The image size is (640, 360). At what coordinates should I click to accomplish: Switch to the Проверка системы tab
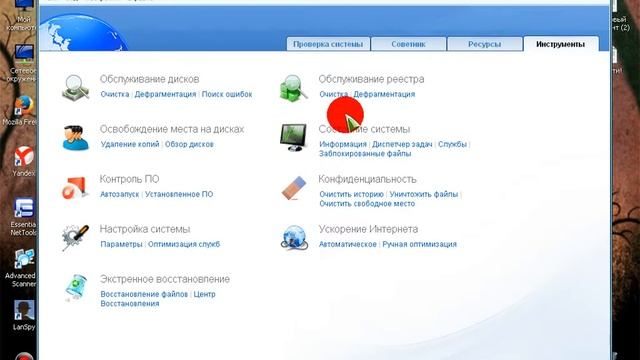(328, 44)
